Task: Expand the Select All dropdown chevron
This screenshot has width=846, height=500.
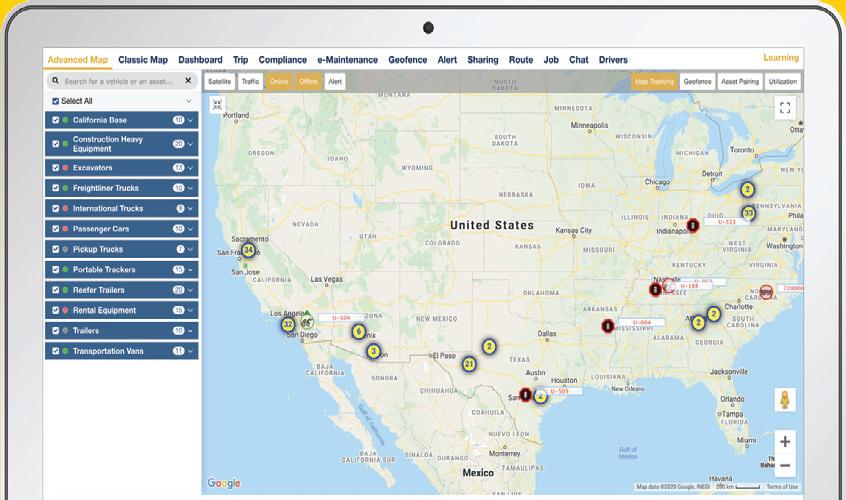Action: click(x=189, y=101)
